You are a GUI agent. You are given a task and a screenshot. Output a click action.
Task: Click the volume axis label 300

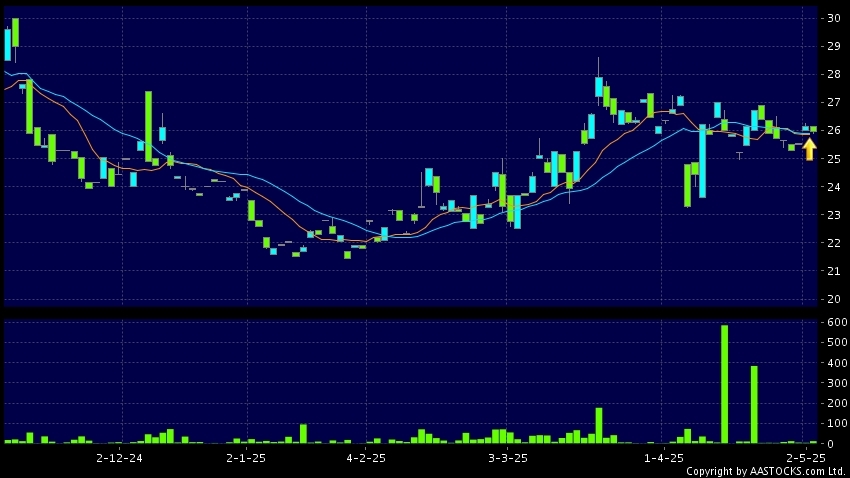pyautogui.click(x=838, y=383)
